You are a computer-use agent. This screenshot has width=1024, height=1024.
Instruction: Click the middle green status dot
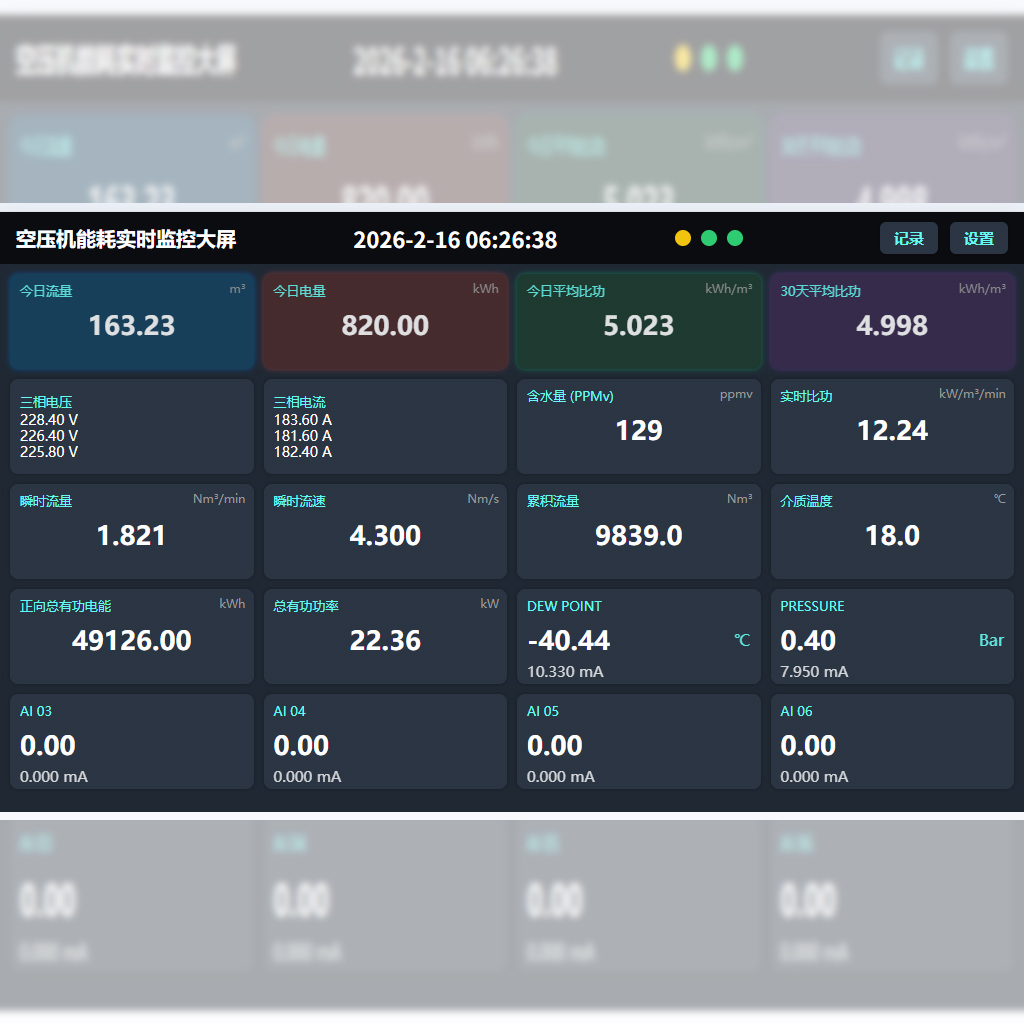[709, 238]
